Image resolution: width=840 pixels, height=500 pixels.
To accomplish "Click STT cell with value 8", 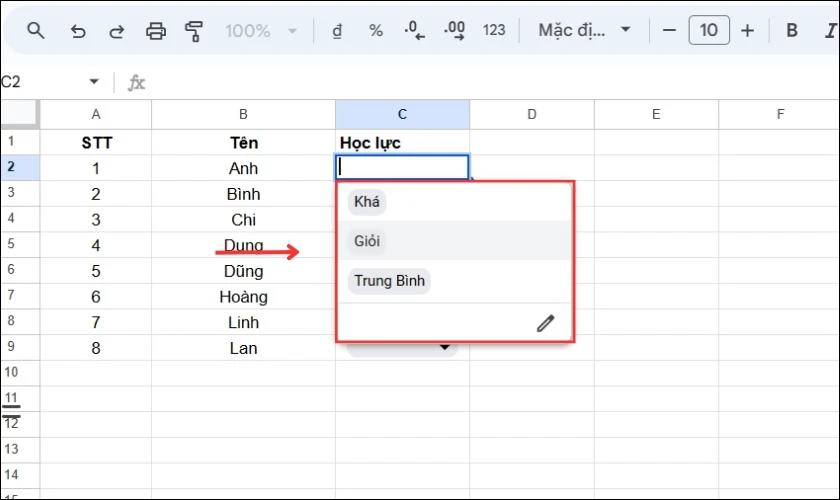I will click(96, 348).
